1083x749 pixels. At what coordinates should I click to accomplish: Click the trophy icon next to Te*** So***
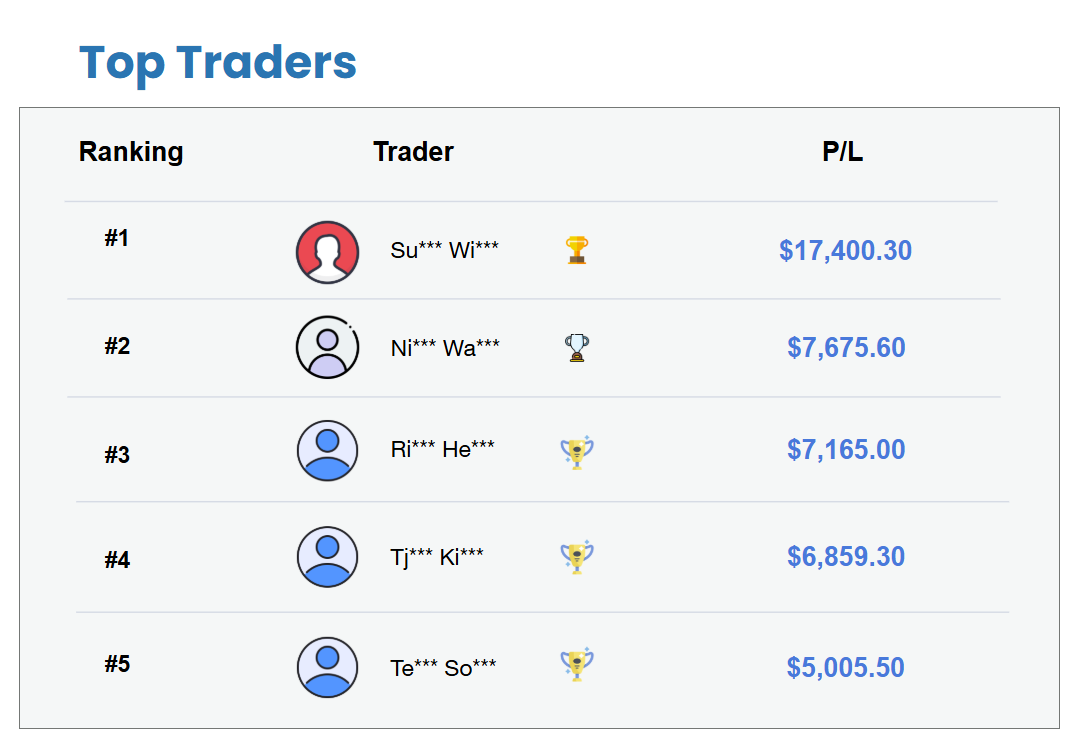point(577,665)
